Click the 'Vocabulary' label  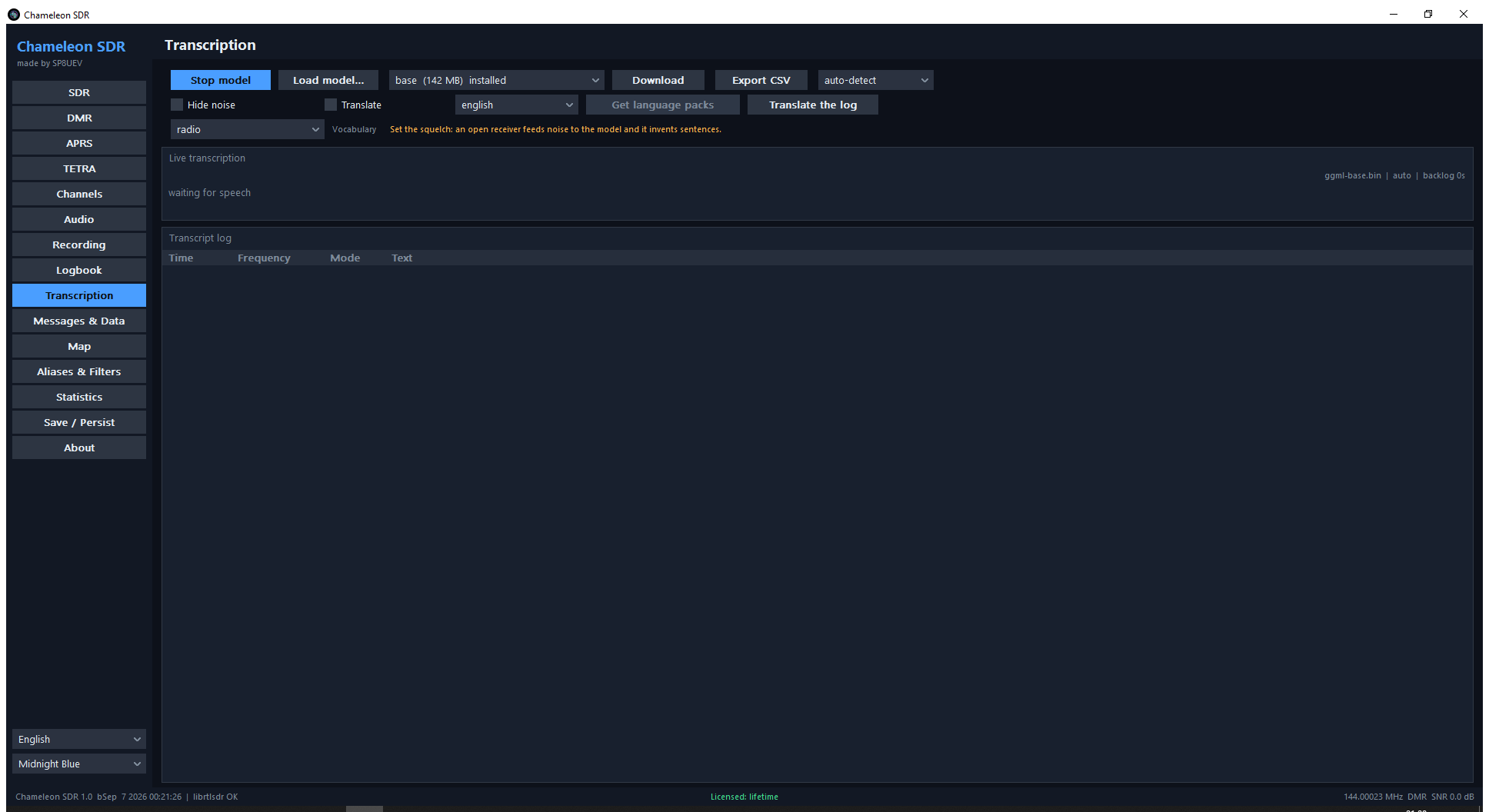coord(355,129)
